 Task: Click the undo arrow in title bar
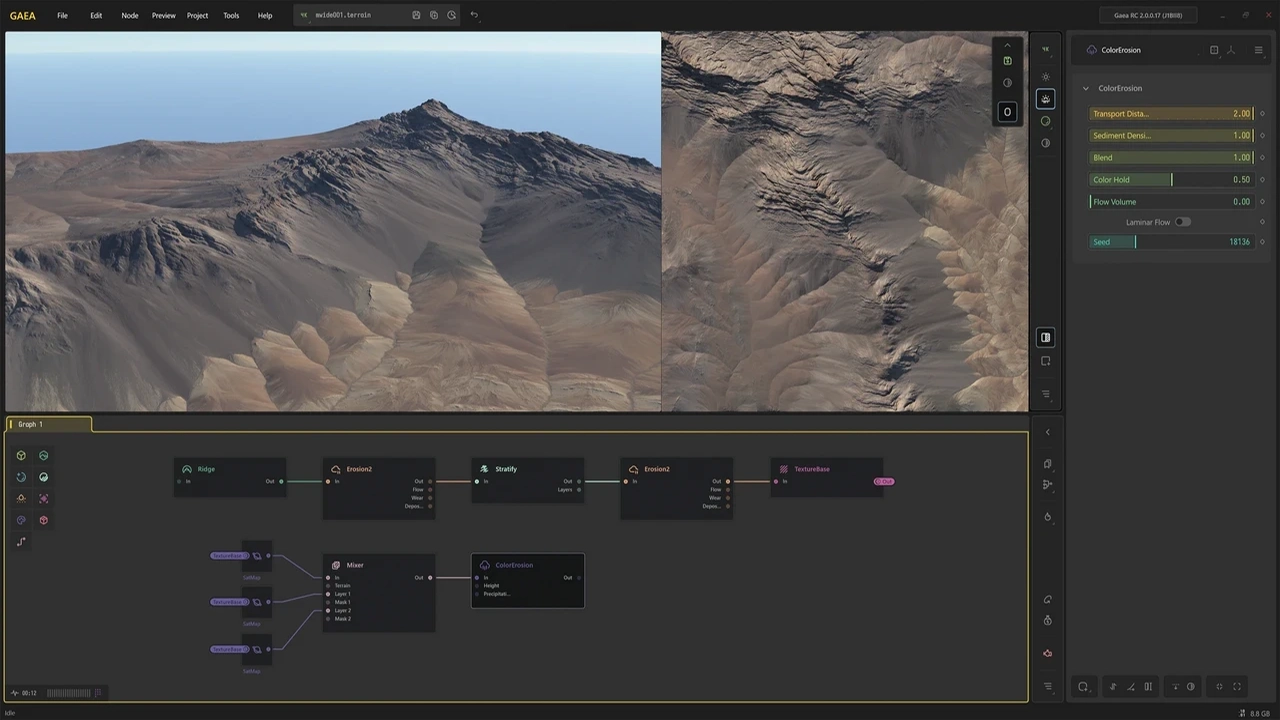(x=474, y=15)
